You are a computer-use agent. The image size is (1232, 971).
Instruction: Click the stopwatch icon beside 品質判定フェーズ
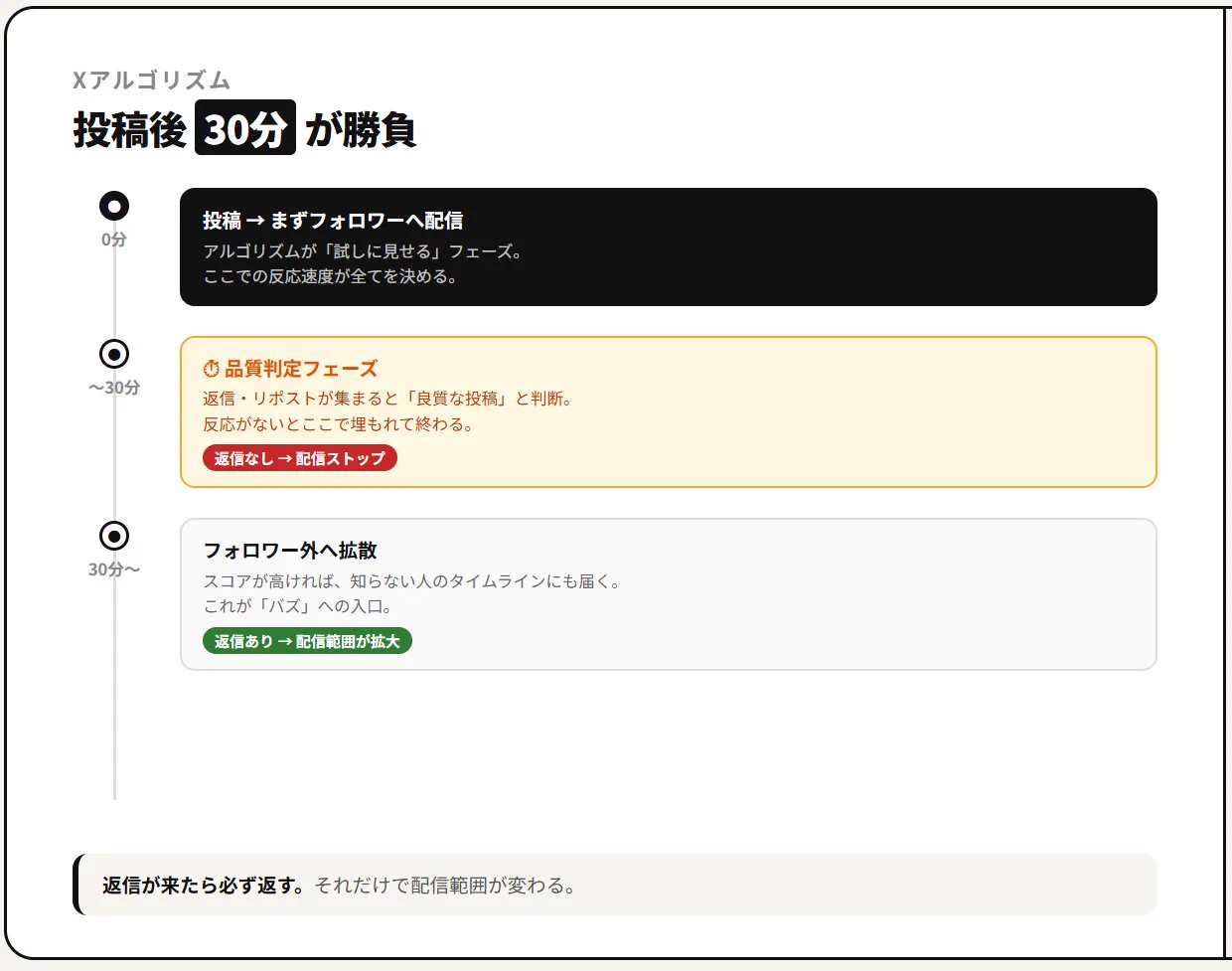[211, 369]
